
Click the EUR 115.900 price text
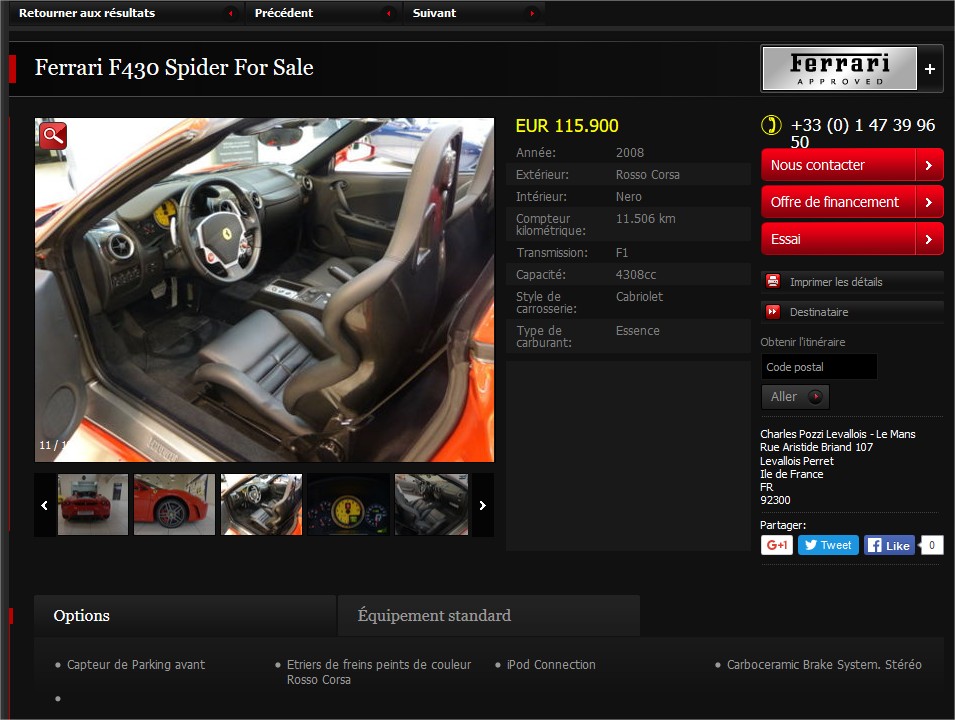pyautogui.click(x=567, y=126)
